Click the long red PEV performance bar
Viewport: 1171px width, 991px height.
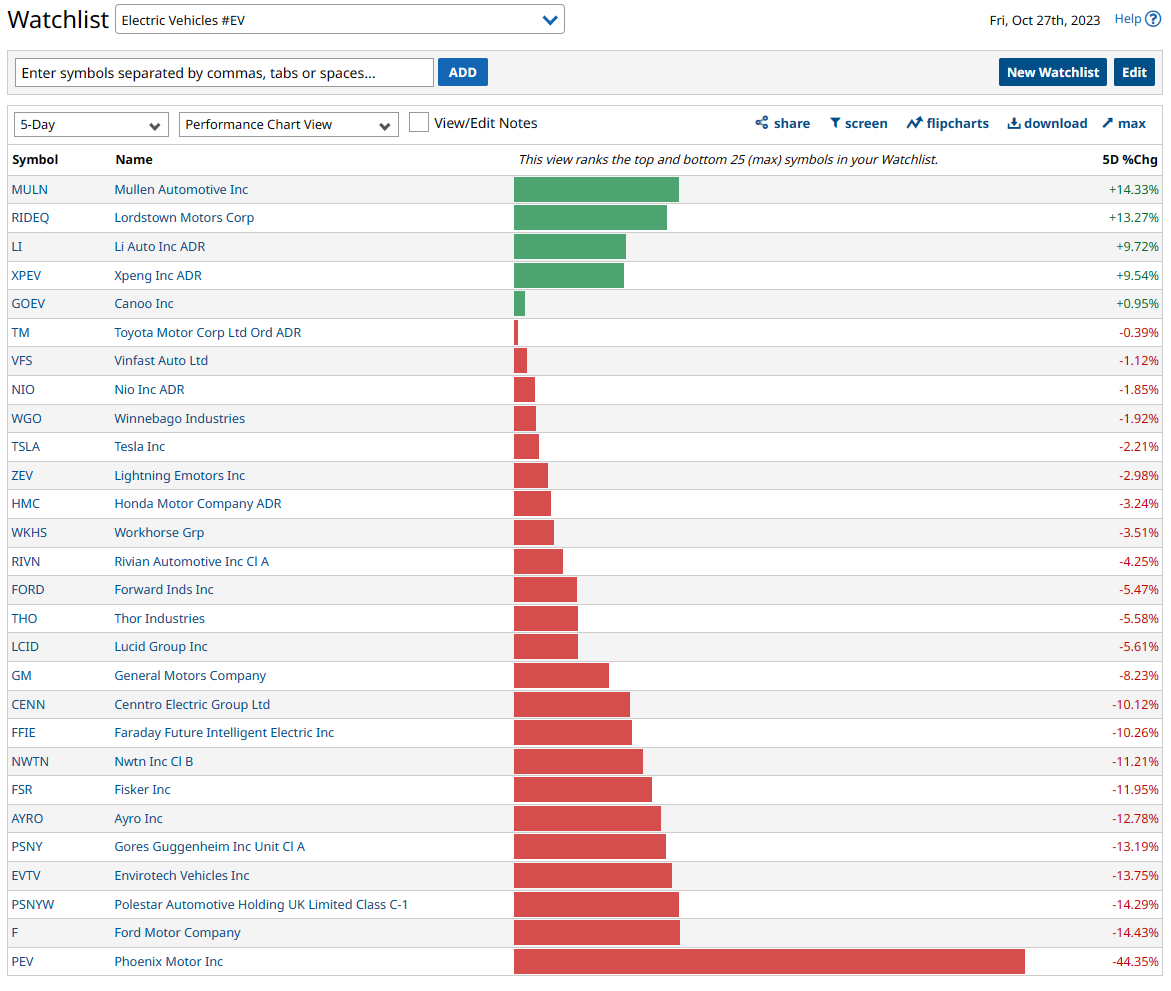769,962
